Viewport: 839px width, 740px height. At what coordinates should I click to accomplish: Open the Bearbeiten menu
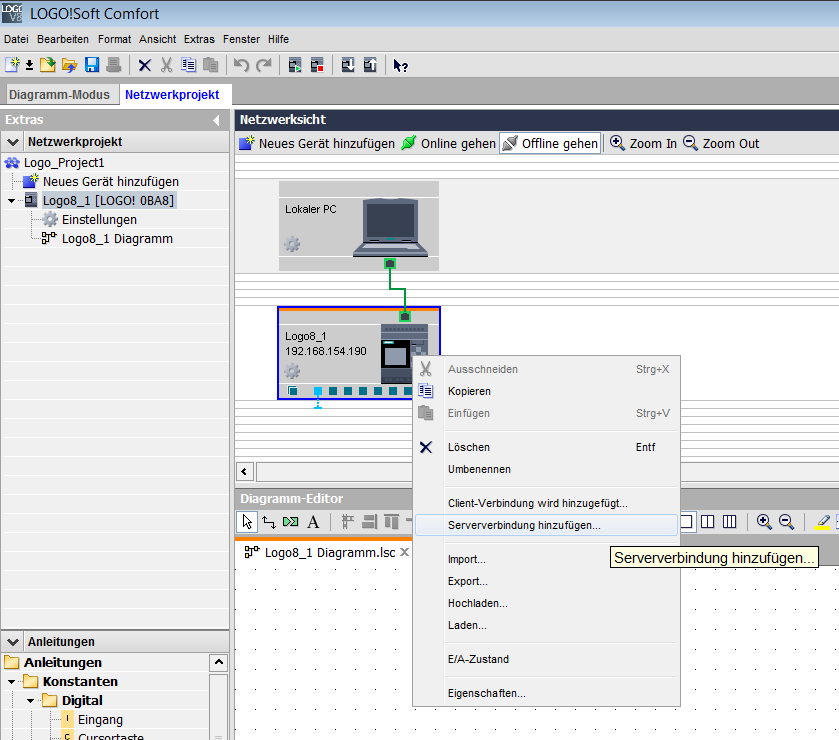click(63, 39)
